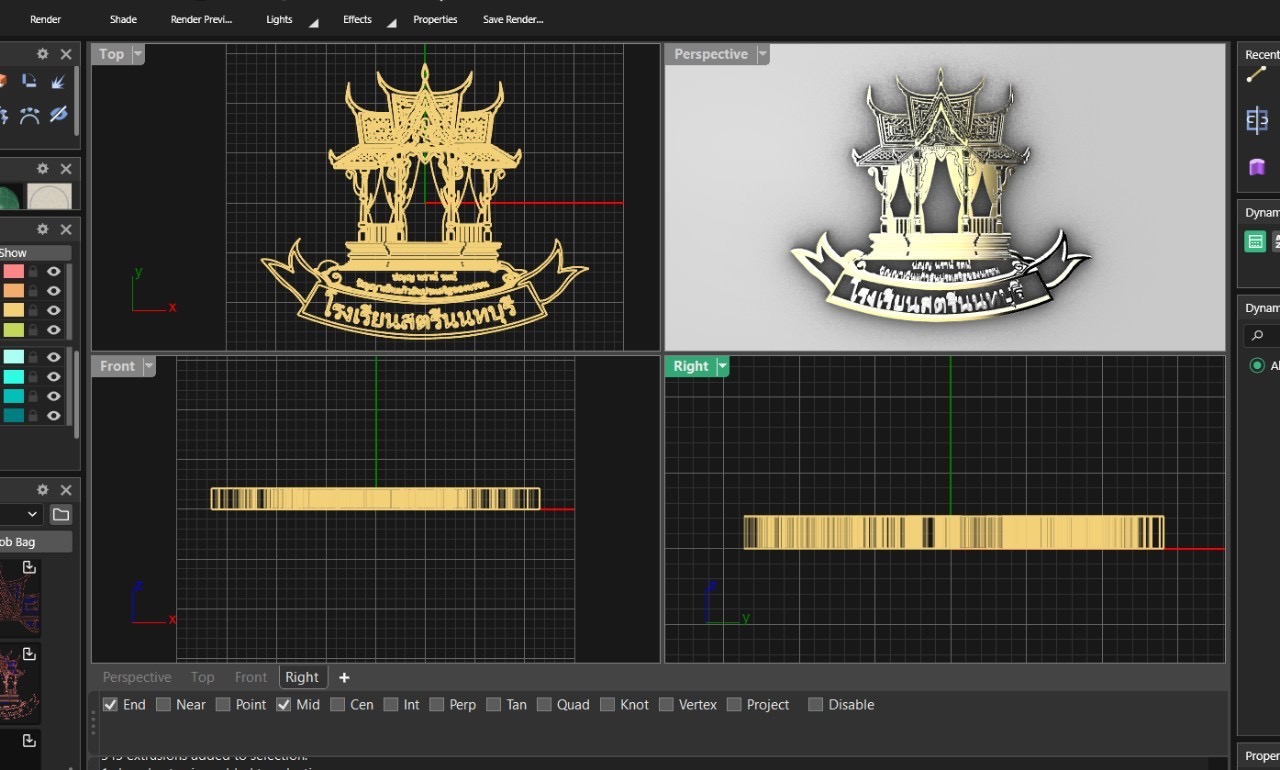1280x770 pixels.
Task: Uncheck the End object snap
Action: click(111, 704)
